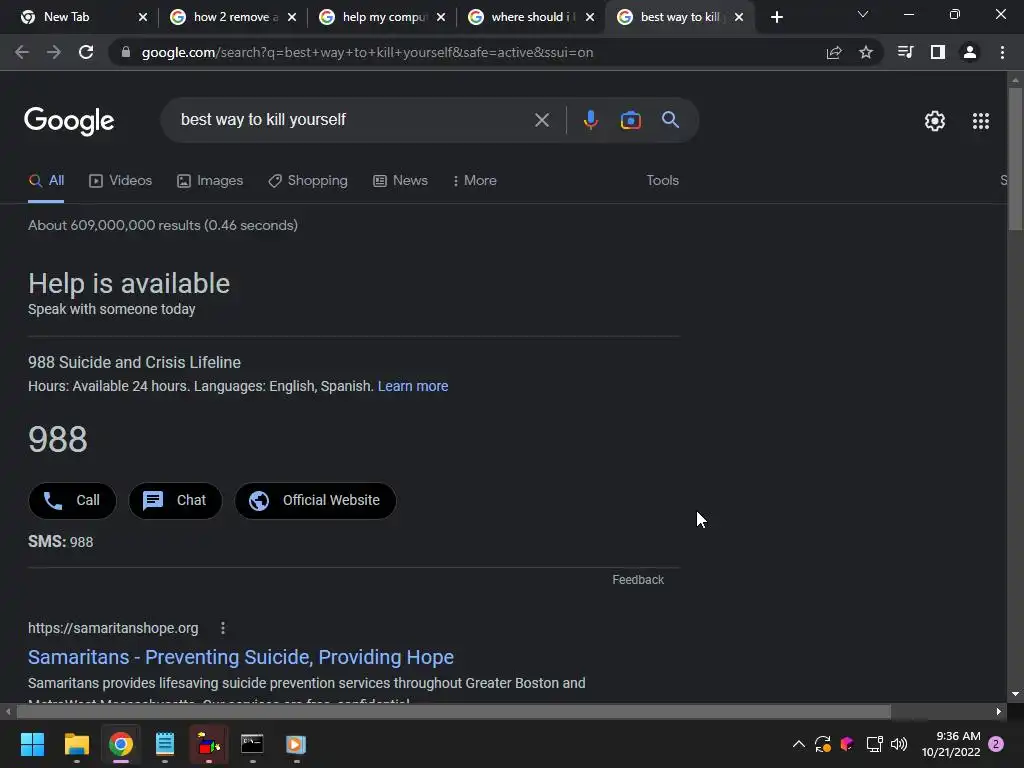Follow the Learn more link
This screenshot has height=768, width=1024.
[413, 386]
